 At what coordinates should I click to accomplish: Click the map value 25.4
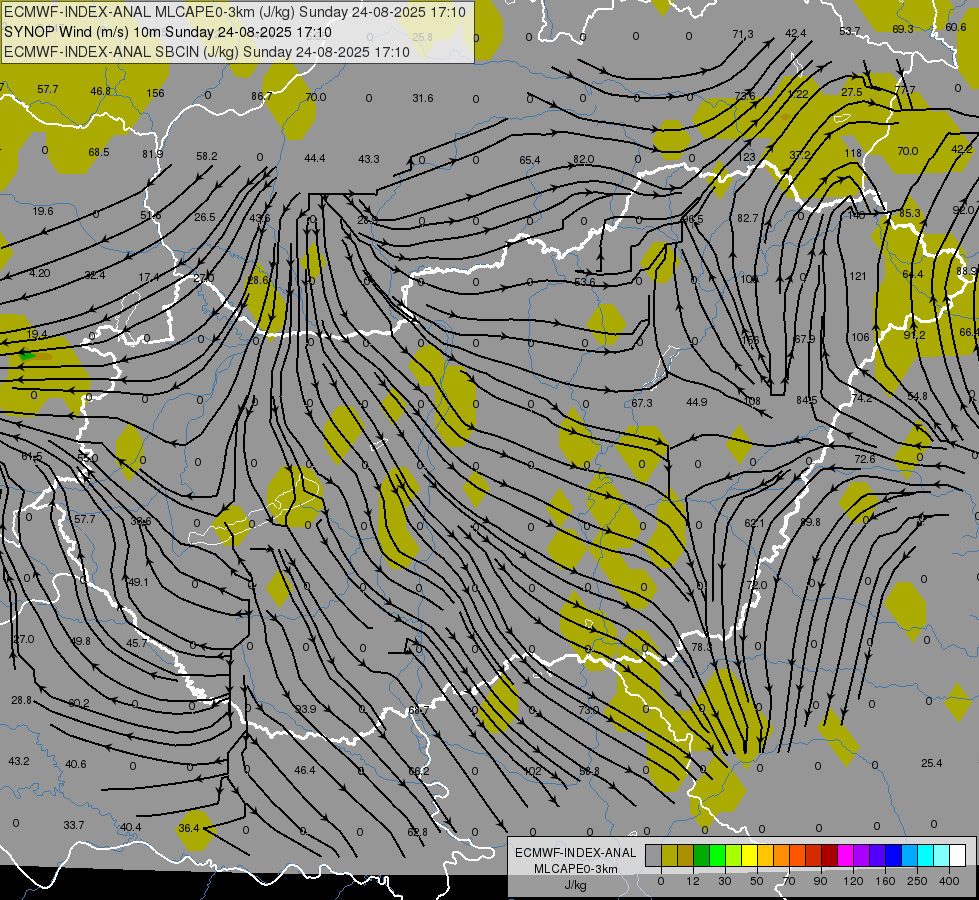pyautogui.click(x=932, y=763)
